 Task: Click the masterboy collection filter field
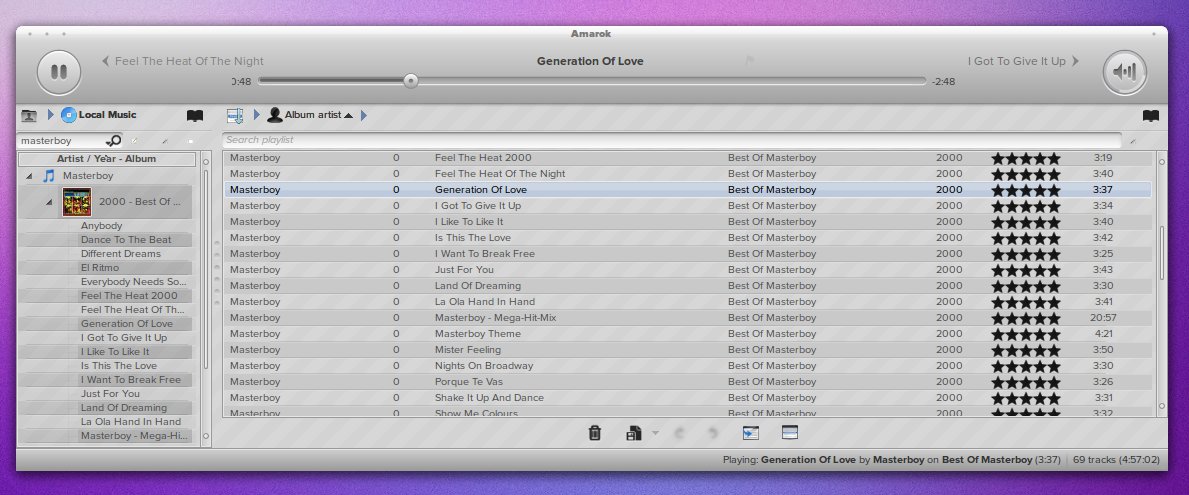pyautogui.click(x=62, y=140)
